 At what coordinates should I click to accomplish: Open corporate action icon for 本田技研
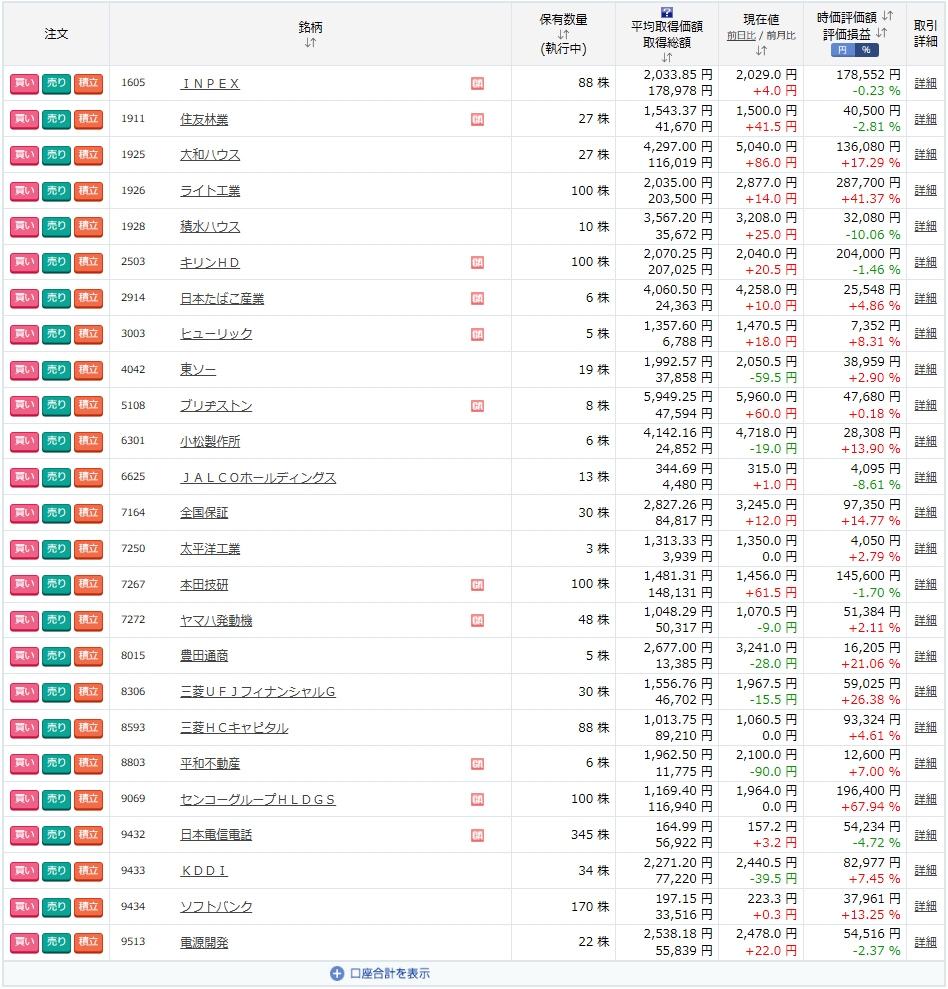477,585
